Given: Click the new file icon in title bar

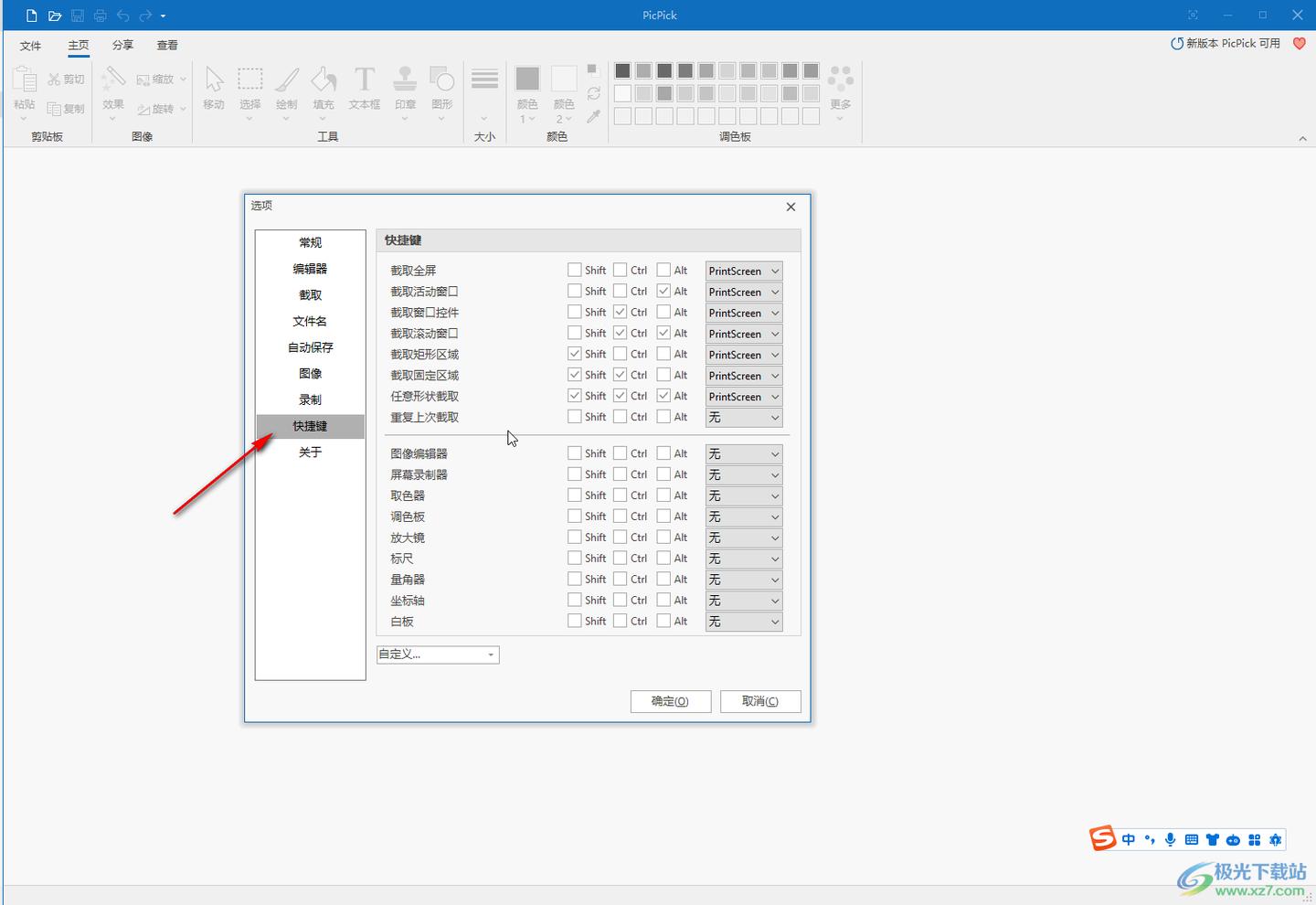Looking at the screenshot, I should point(32,16).
